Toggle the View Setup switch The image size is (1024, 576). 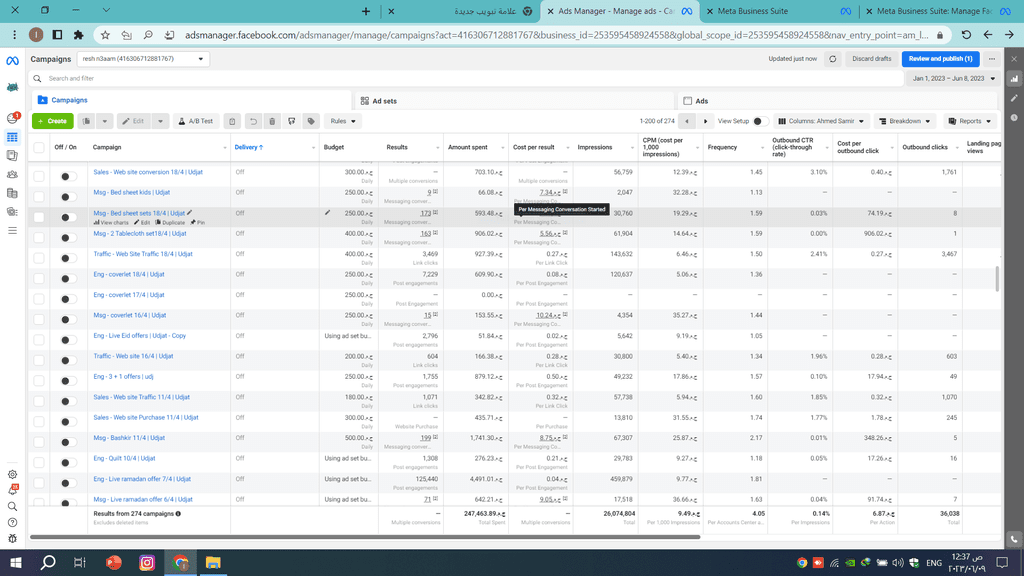click(x=760, y=121)
